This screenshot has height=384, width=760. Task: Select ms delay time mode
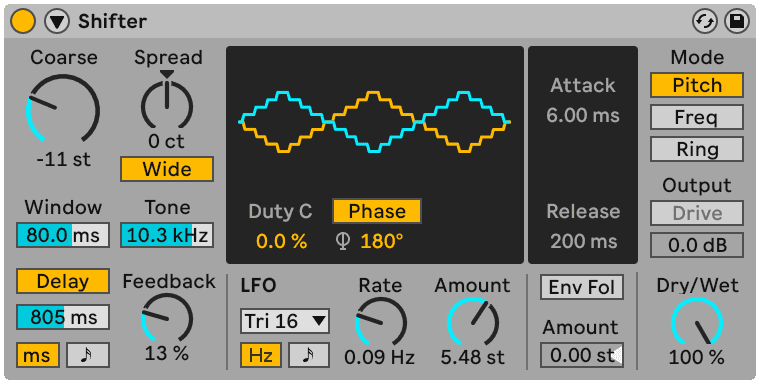coord(38,355)
